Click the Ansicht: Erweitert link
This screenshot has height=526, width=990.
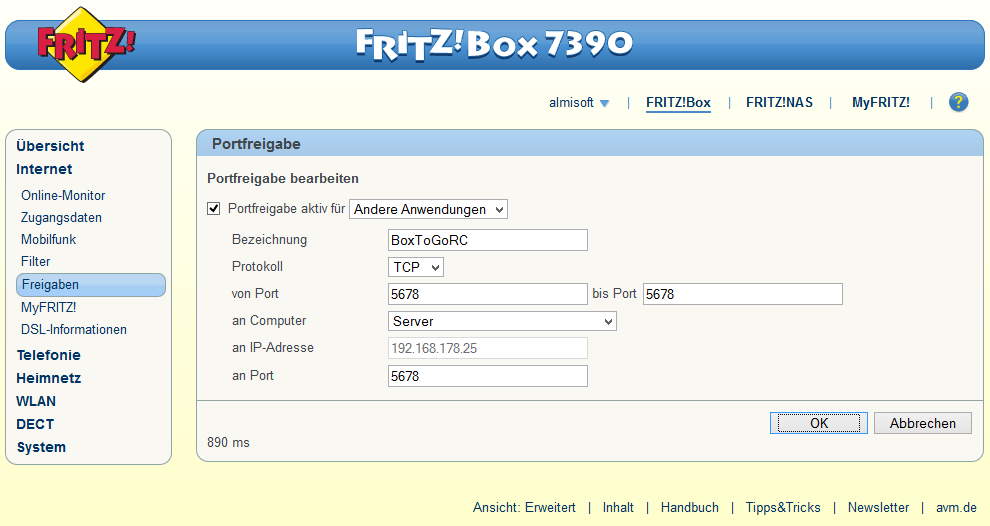(524, 508)
